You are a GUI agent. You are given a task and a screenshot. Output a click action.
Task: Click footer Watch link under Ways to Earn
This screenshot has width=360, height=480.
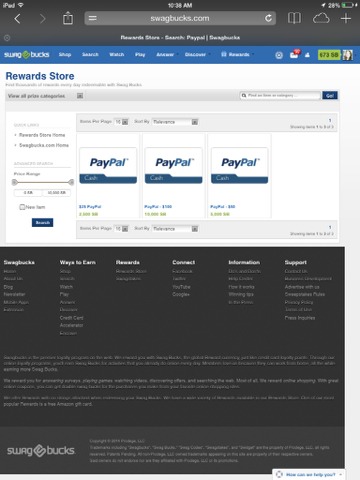[x=66, y=287]
